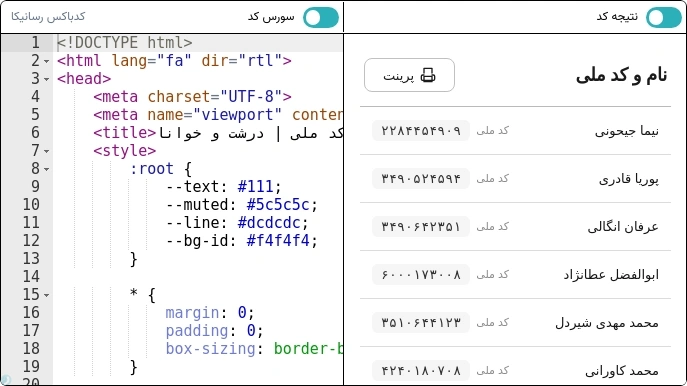Click line number 14 in the gutter
The width and height of the screenshot is (687, 386).
tap(31, 276)
